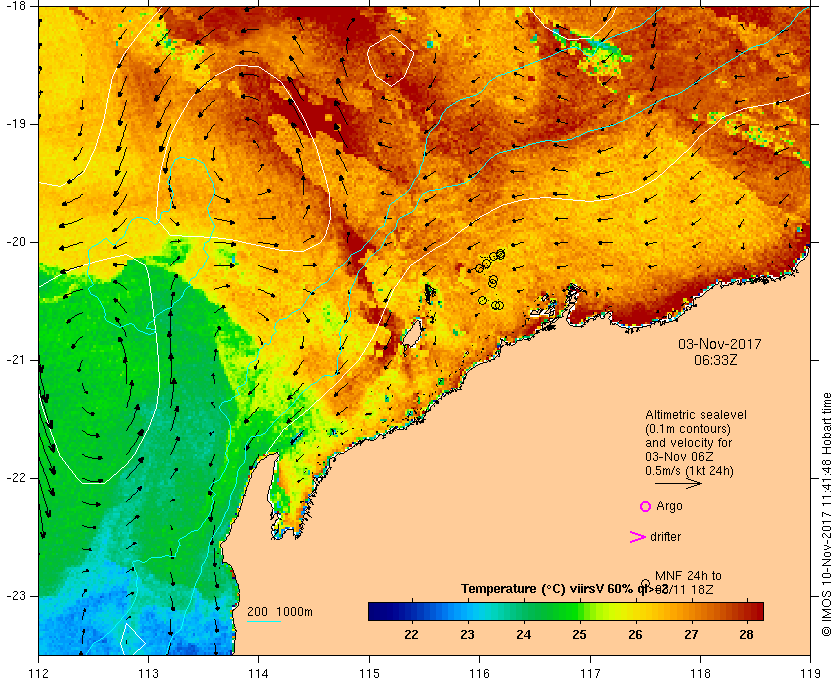Click colorbar tick label '25'
The image size is (840, 680).
point(579,635)
